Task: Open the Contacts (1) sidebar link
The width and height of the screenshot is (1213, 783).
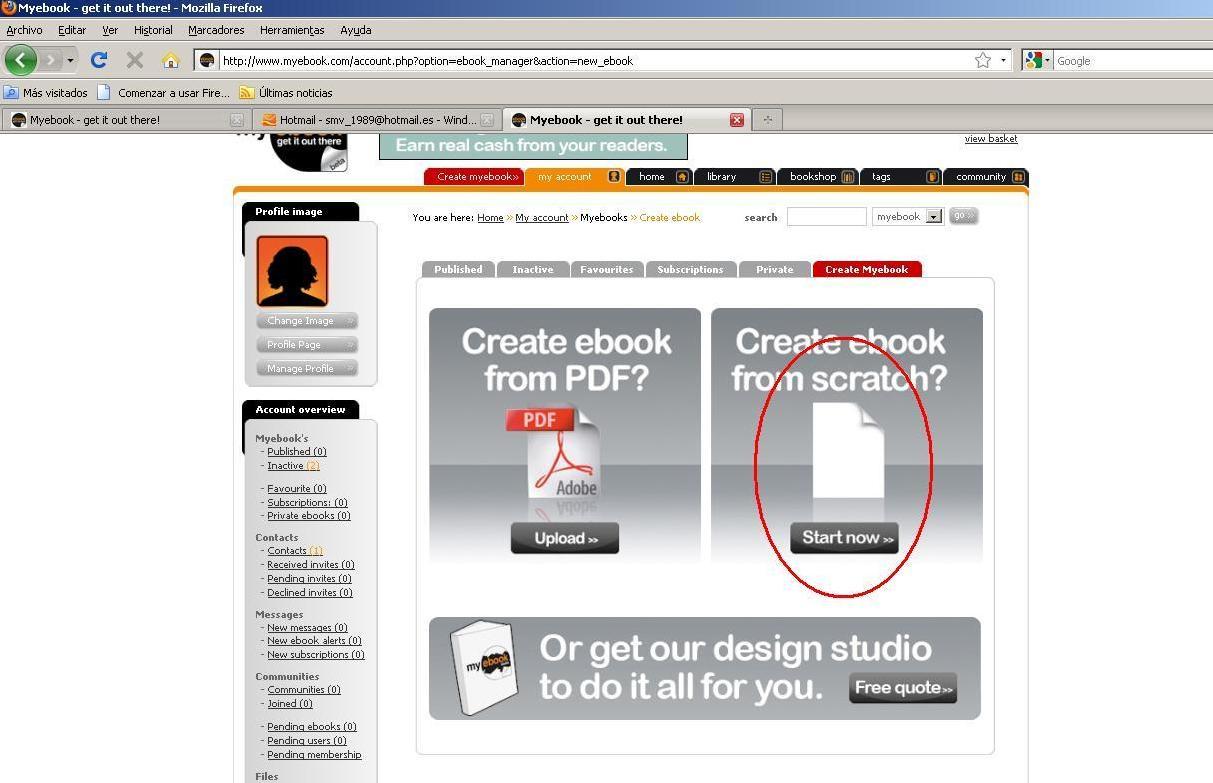Action: (295, 551)
